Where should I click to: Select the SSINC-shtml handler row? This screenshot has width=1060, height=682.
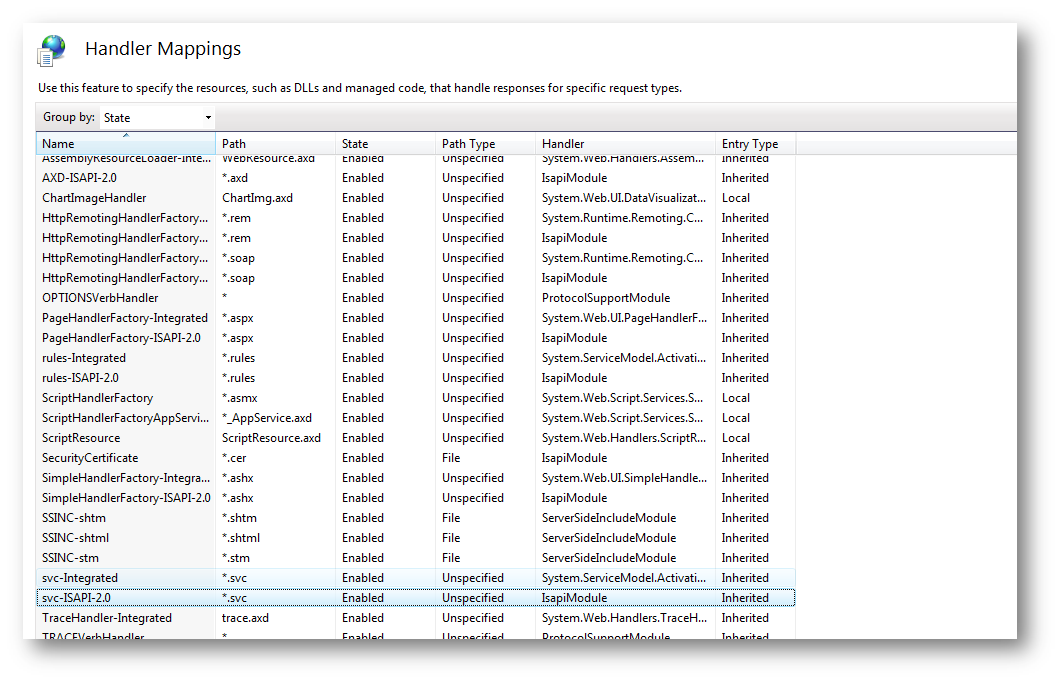[416, 538]
